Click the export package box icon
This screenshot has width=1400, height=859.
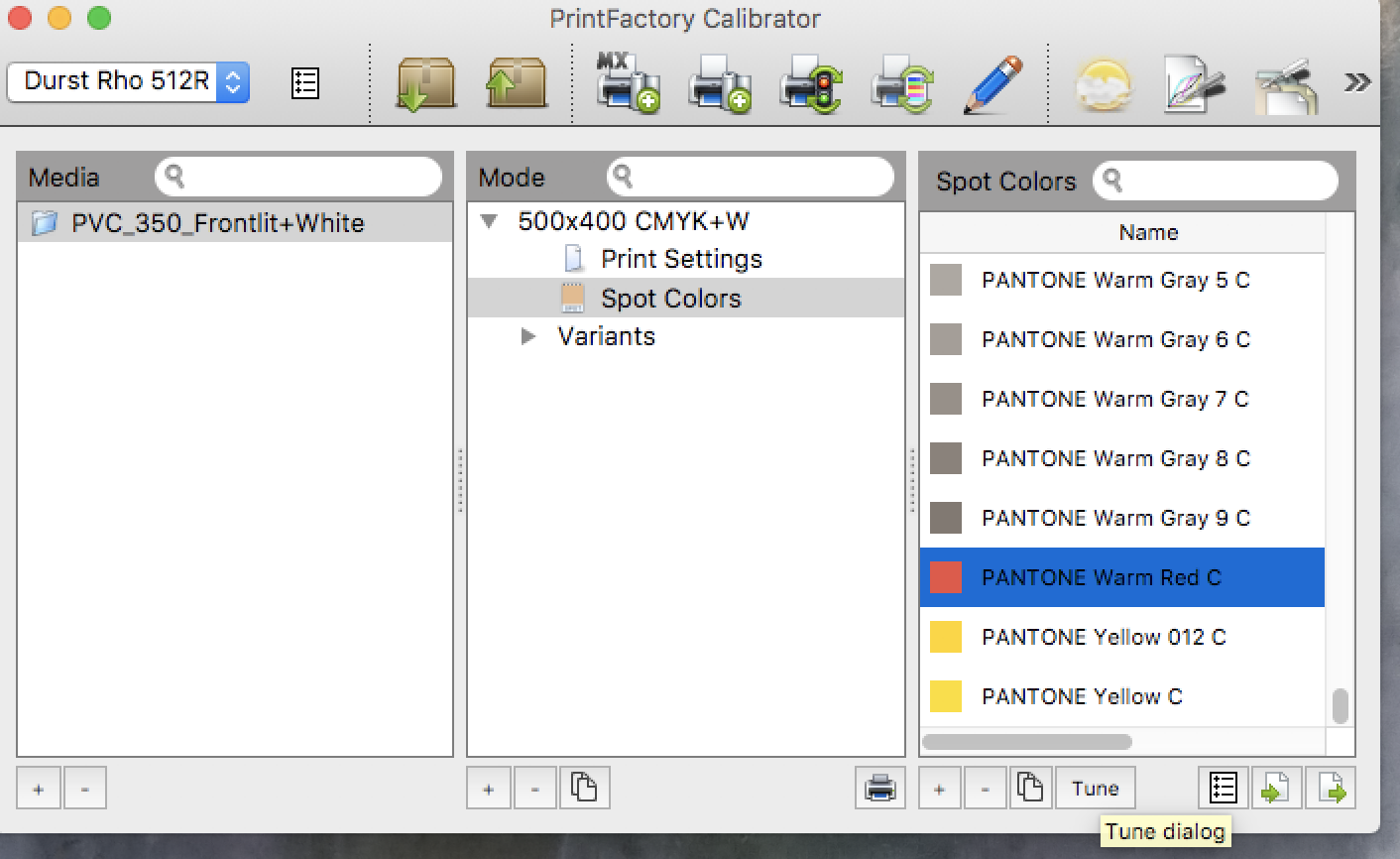[x=517, y=82]
